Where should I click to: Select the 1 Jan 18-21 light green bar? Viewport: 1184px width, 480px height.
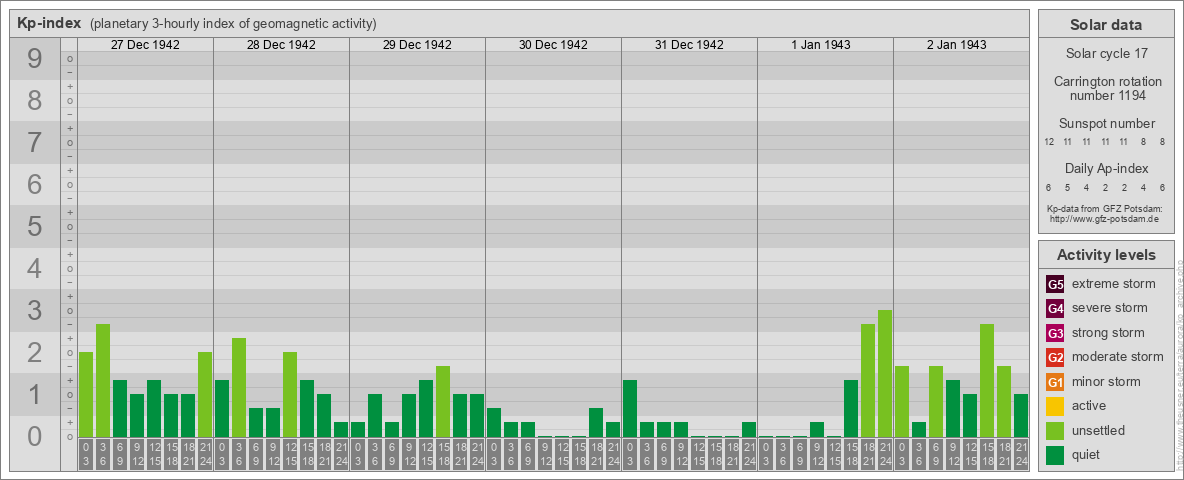[x=868, y=380]
